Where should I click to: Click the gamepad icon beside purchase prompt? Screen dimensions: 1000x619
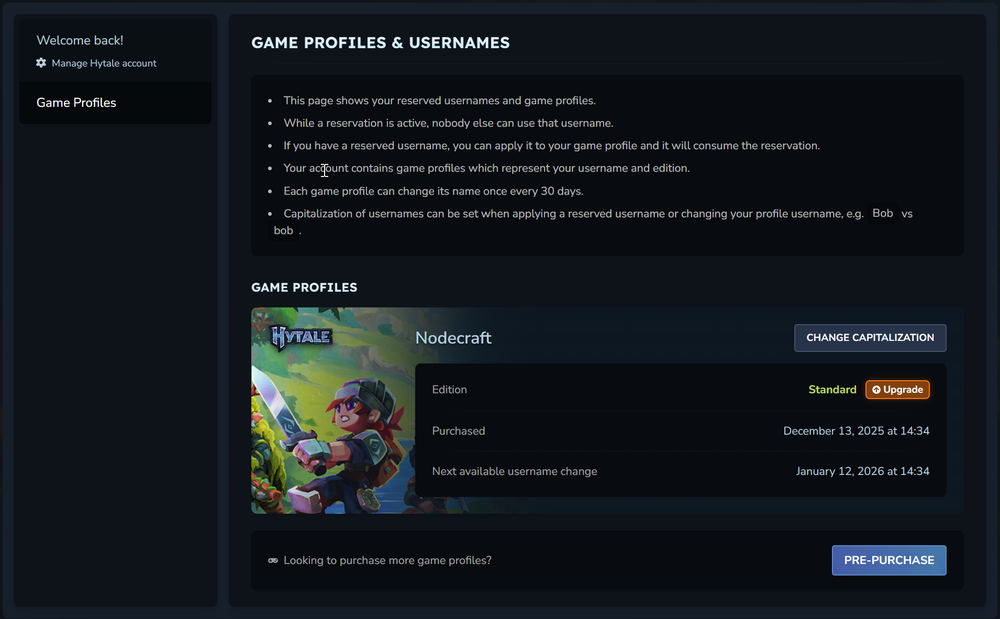coord(273,561)
